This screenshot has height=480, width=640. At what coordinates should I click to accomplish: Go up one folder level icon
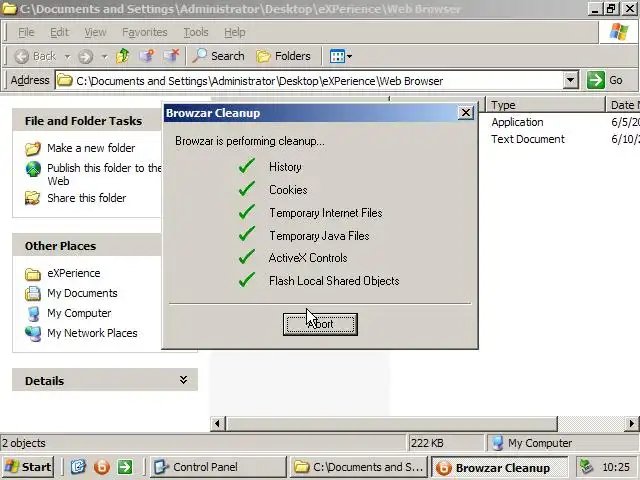(x=122, y=56)
